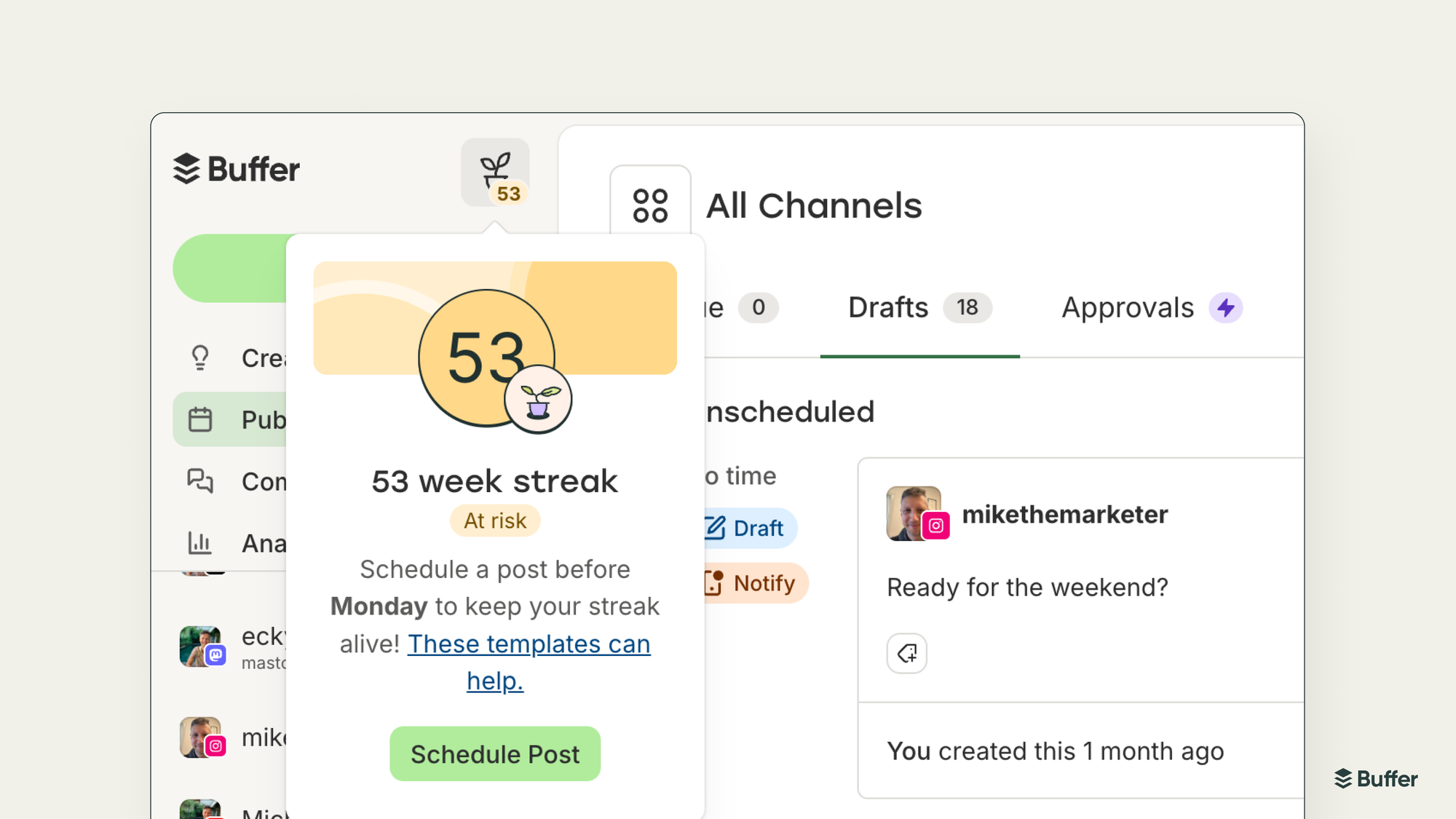
Task: Select the Instagram channel avatar in sidebar
Action: (201, 737)
